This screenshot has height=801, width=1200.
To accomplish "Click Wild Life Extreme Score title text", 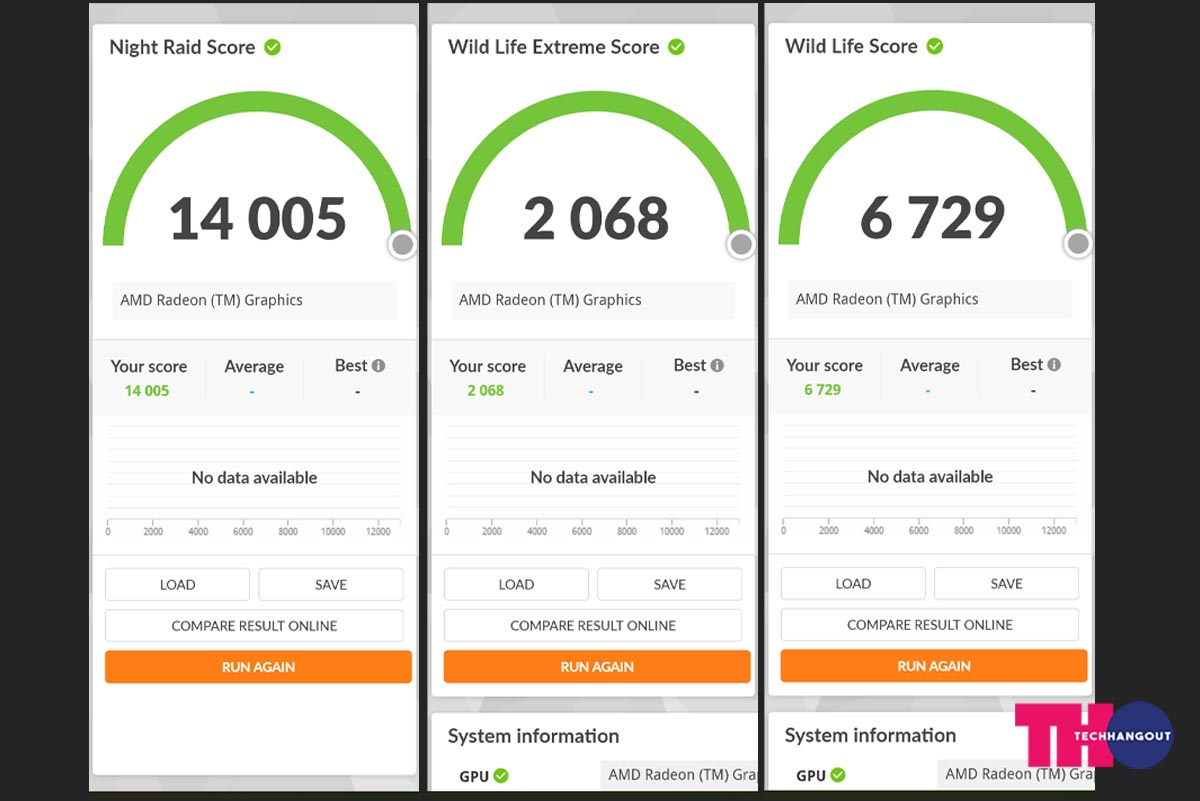I will (x=554, y=47).
